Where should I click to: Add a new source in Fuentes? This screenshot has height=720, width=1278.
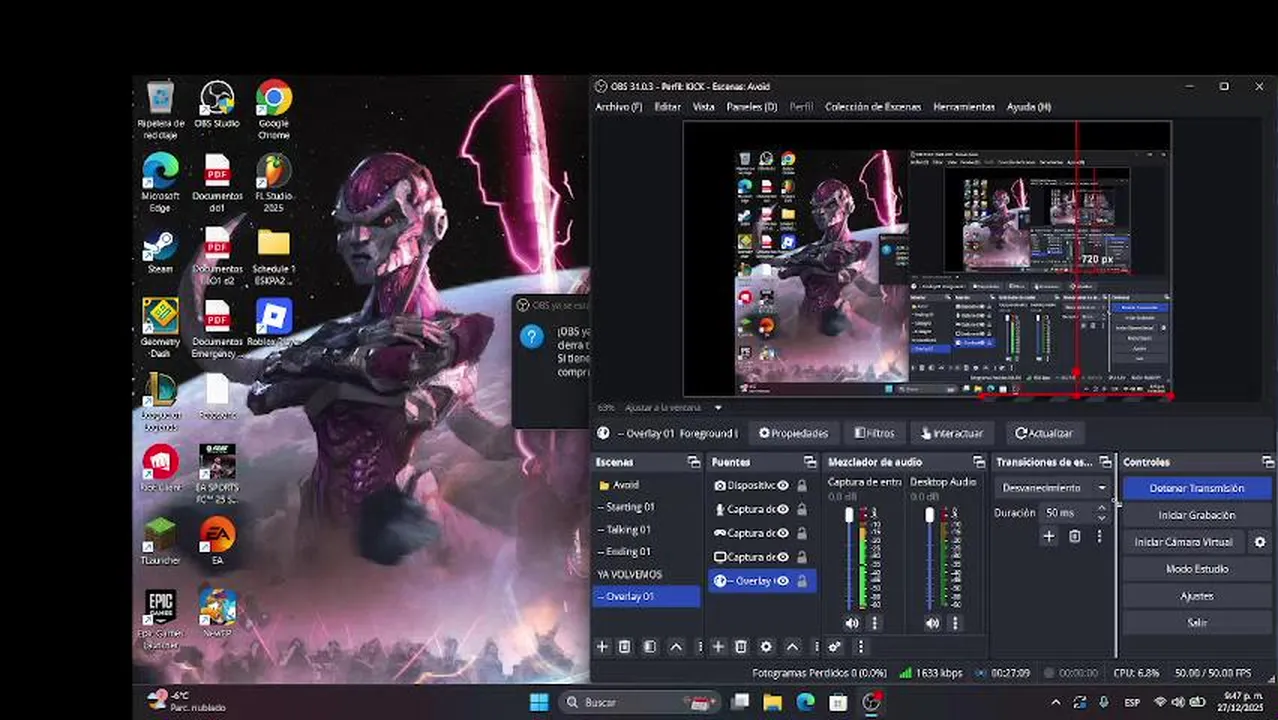[x=718, y=647]
